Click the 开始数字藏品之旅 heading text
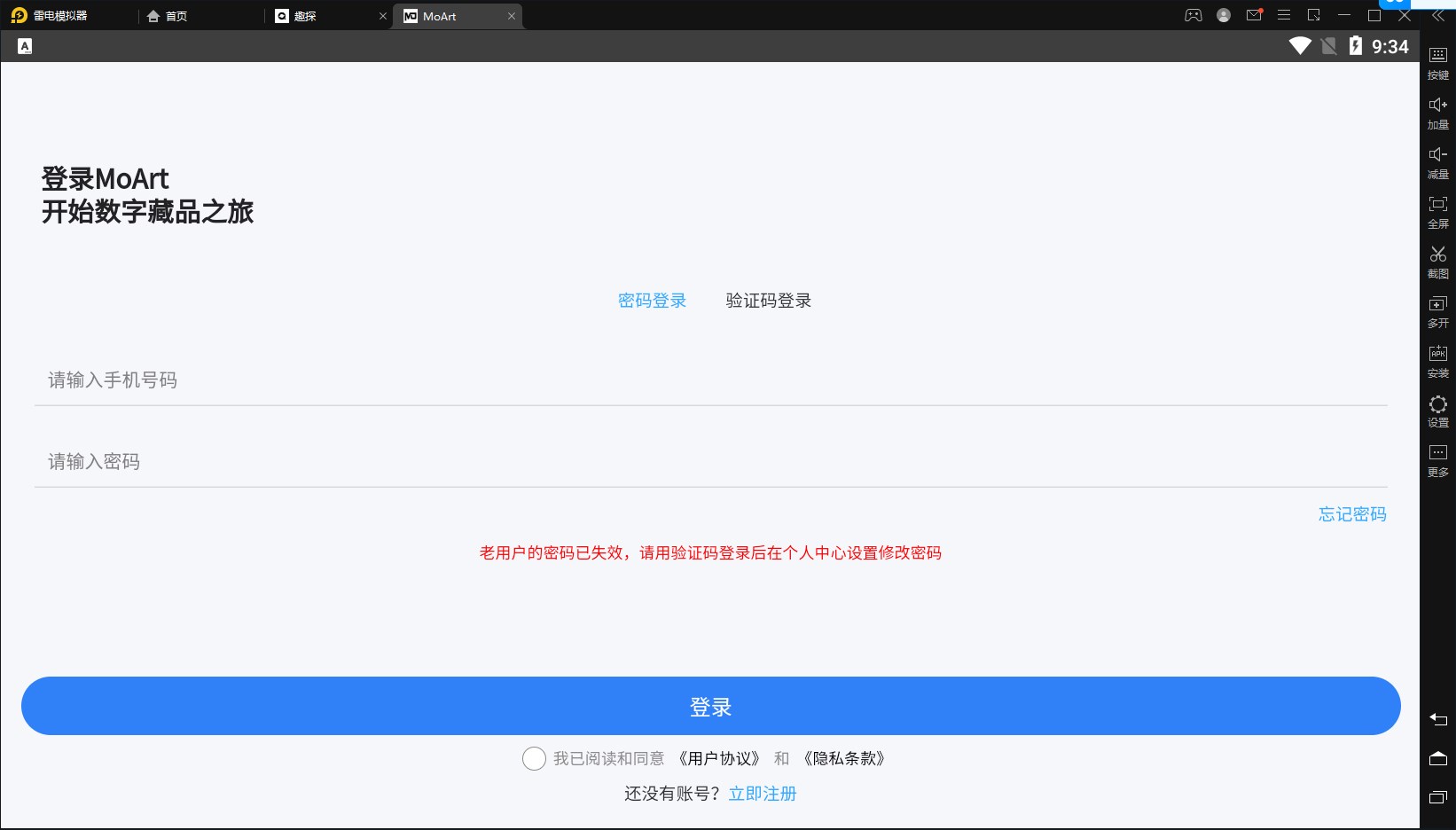This screenshot has height=830, width=1456. tap(147, 212)
